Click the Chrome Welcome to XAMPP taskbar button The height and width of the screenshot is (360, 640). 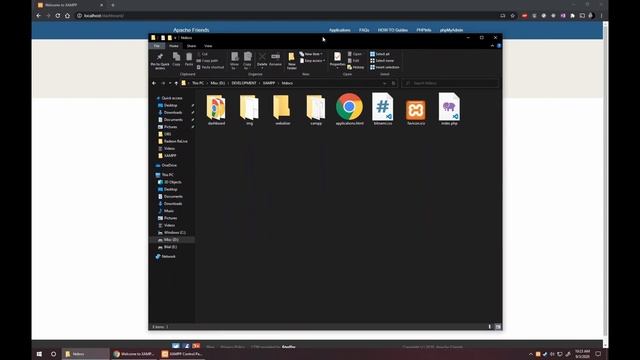click(134, 354)
